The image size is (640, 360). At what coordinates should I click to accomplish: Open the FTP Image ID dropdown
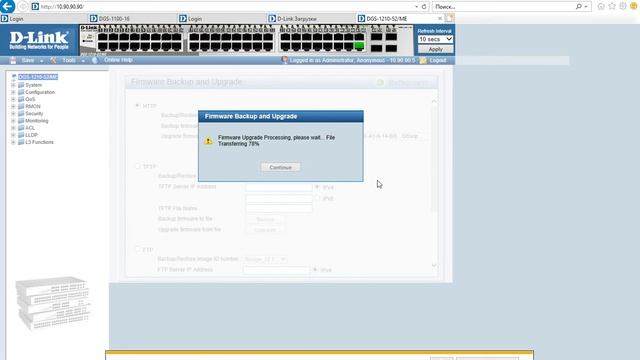(265, 259)
